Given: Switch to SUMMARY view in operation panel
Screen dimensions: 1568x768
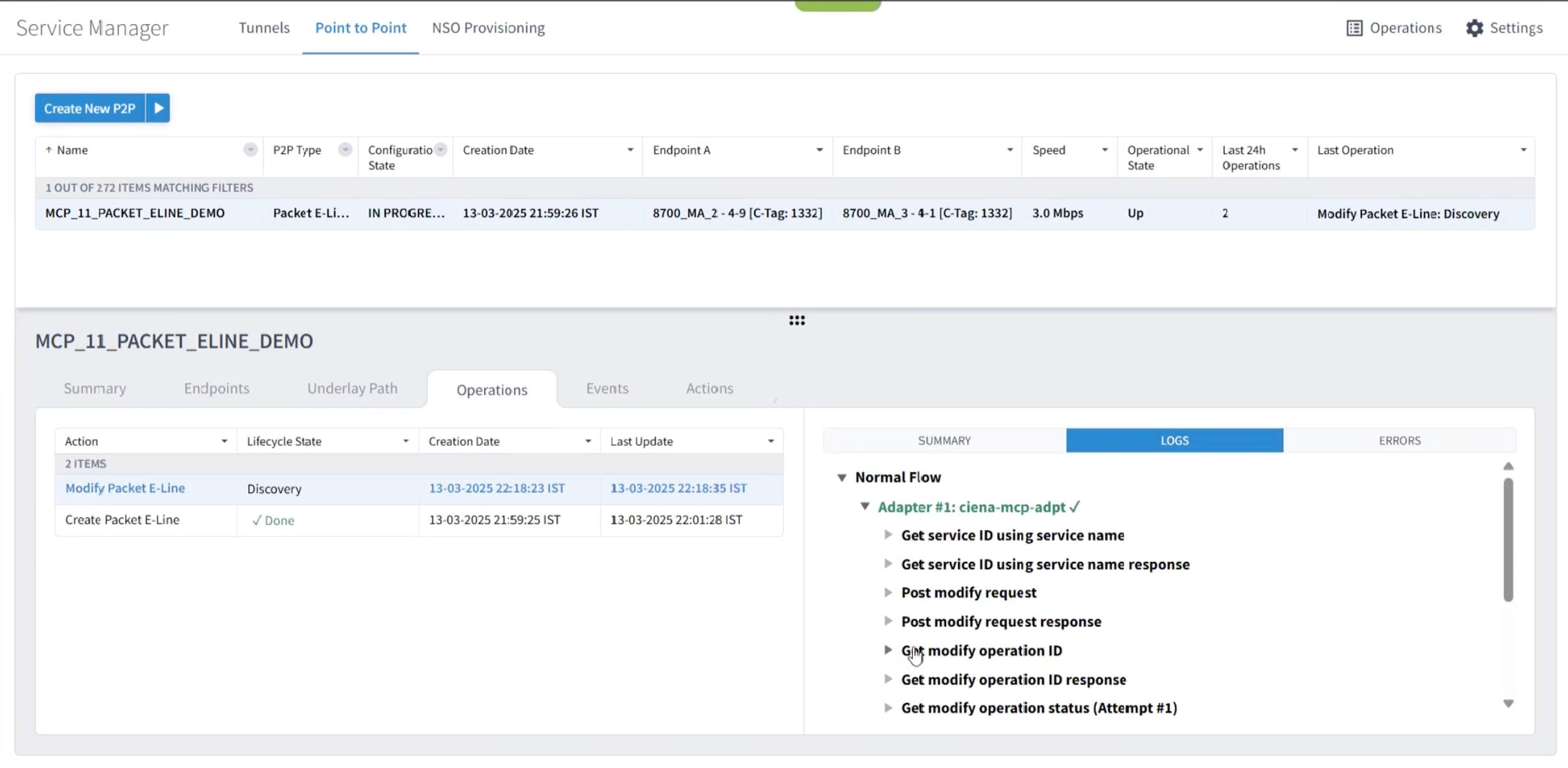Looking at the screenshot, I should tap(944, 441).
